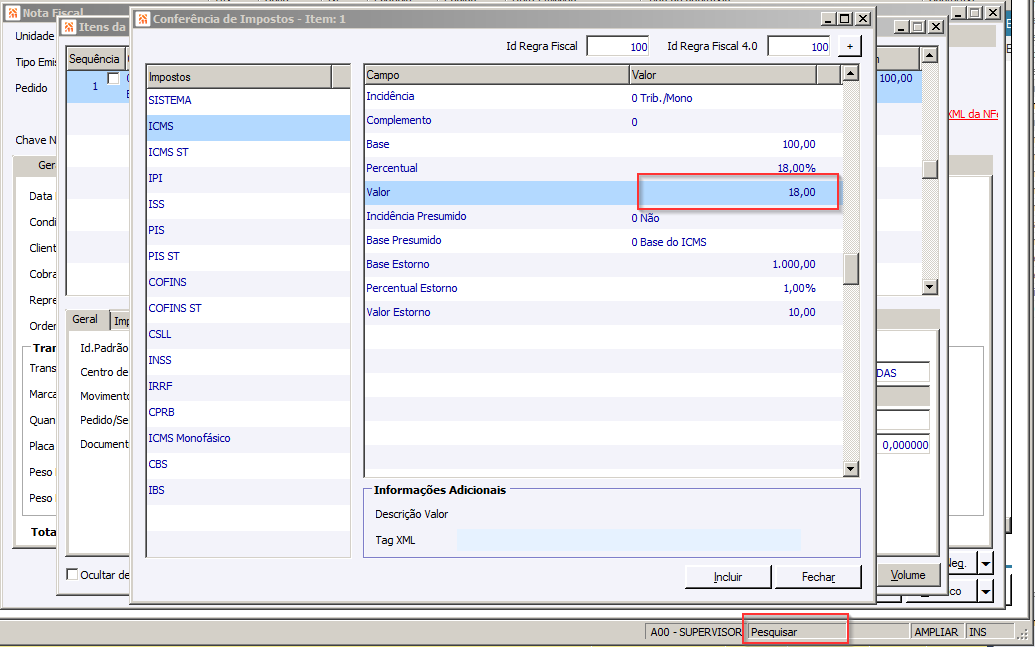The image size is (1035, 647).
Task: Click the Sequência column header
Action: pyautogui.click(x=94, y=59)
